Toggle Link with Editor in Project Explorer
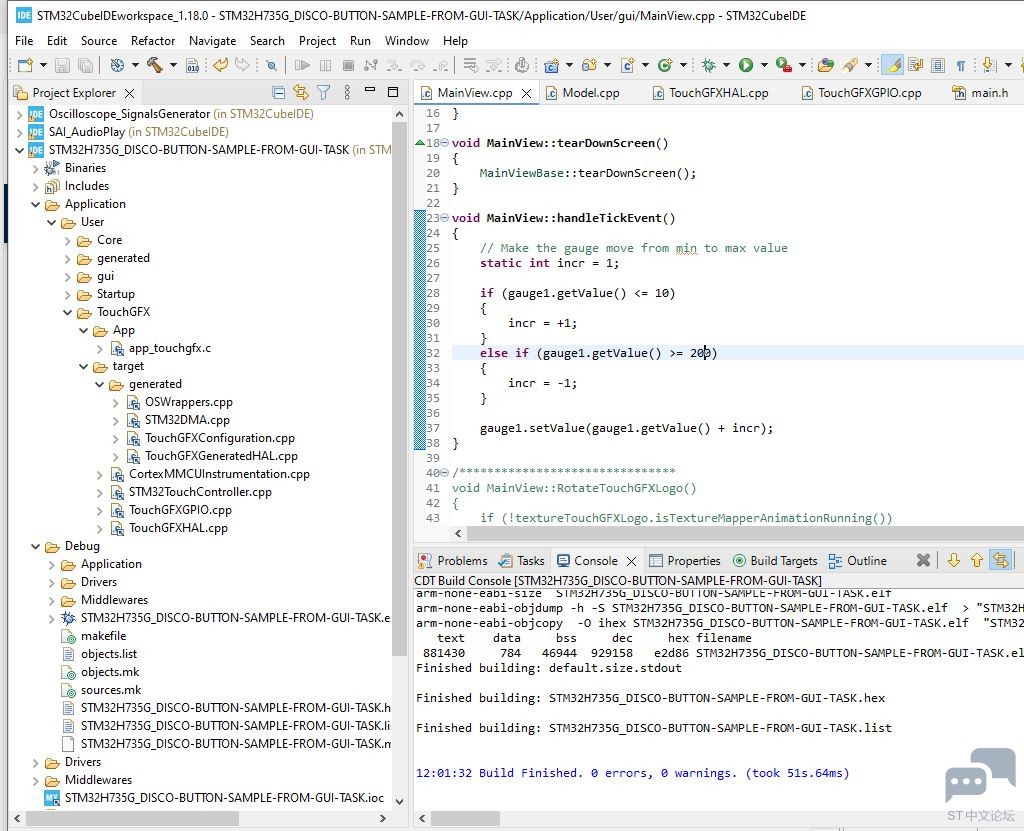Screen dimensions: 1024x831 300,92
